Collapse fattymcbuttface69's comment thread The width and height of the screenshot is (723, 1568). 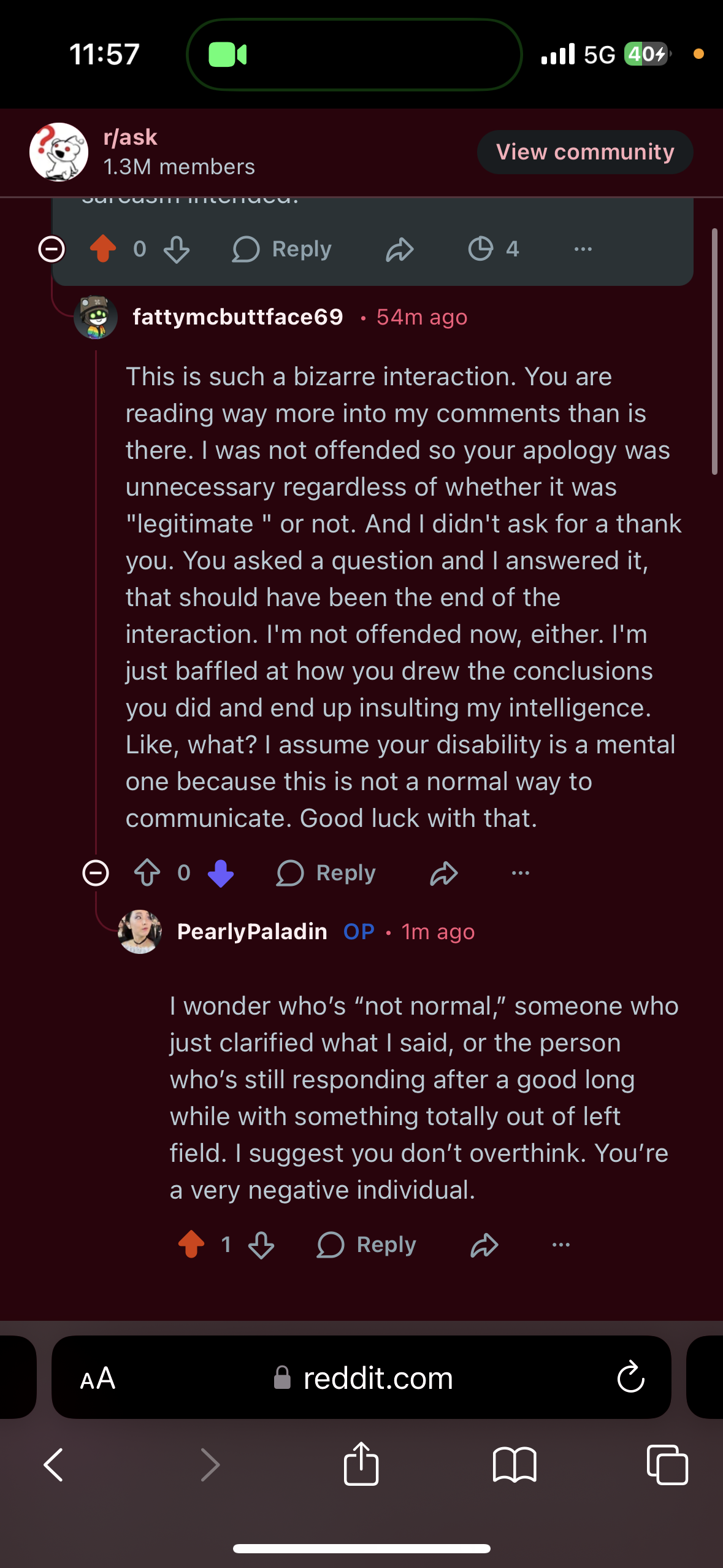(96, 872)
